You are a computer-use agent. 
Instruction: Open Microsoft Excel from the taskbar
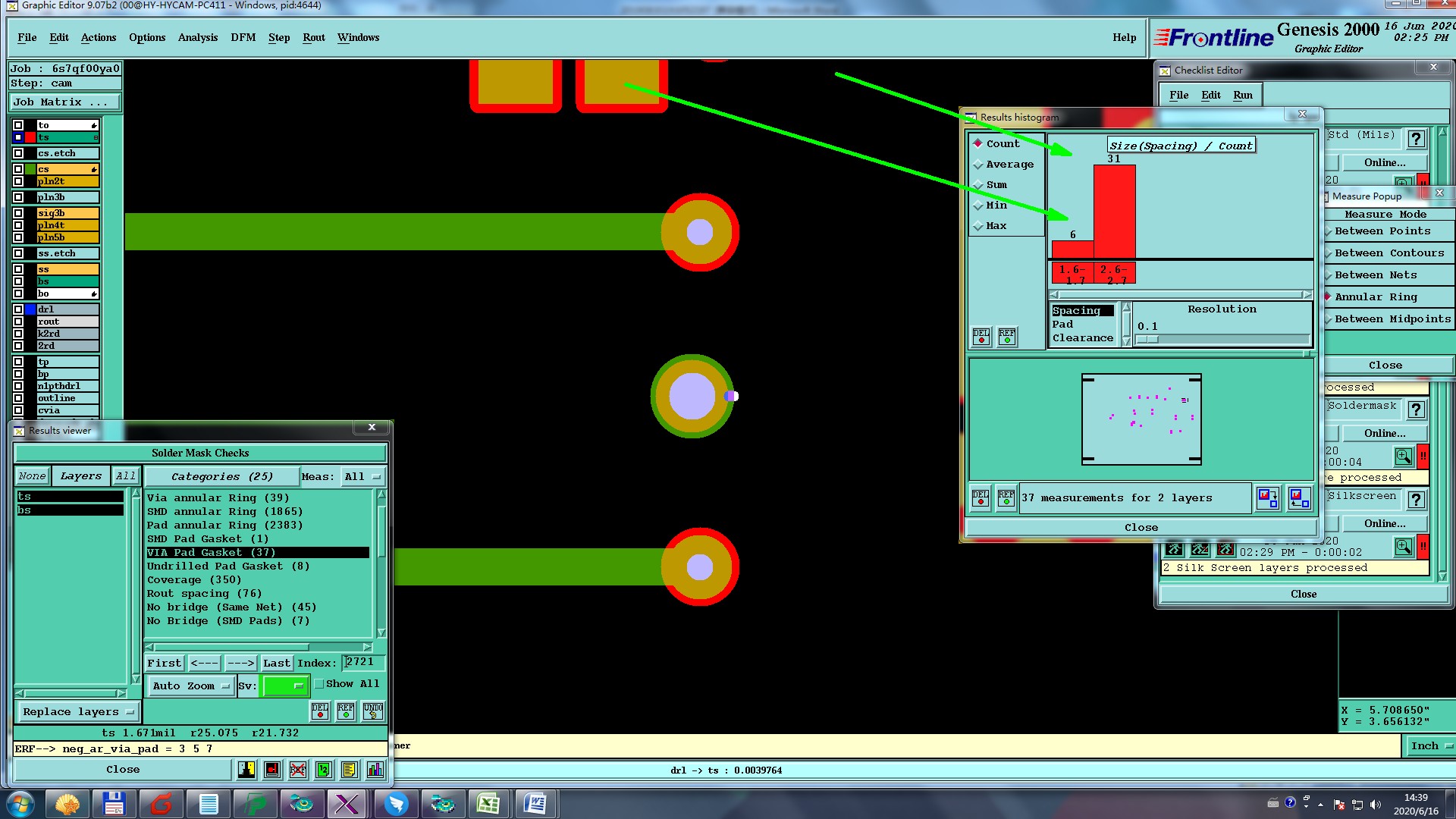488,804
